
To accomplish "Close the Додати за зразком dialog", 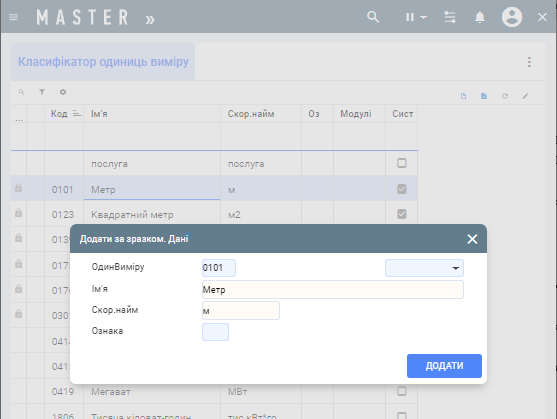I will tap(472, 239).
